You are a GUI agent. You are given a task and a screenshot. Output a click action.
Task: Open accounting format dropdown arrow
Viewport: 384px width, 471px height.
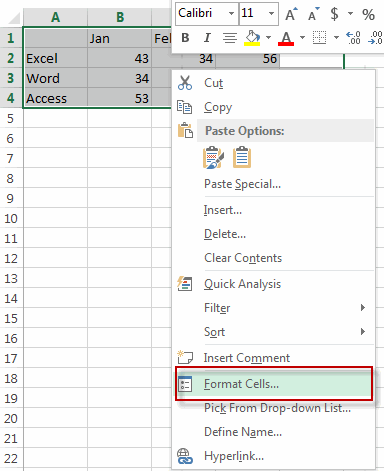[350, 14]
